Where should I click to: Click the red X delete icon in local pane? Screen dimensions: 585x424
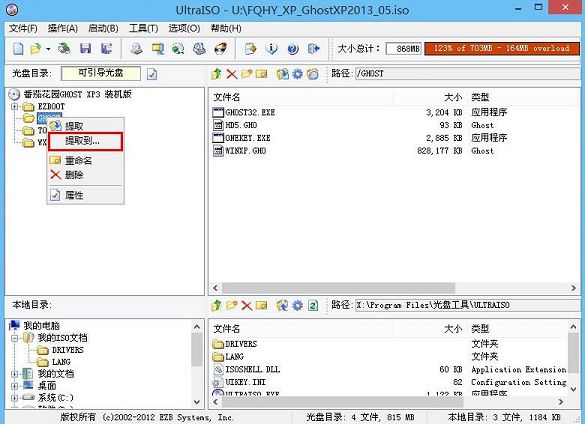(x=247, y=306)
